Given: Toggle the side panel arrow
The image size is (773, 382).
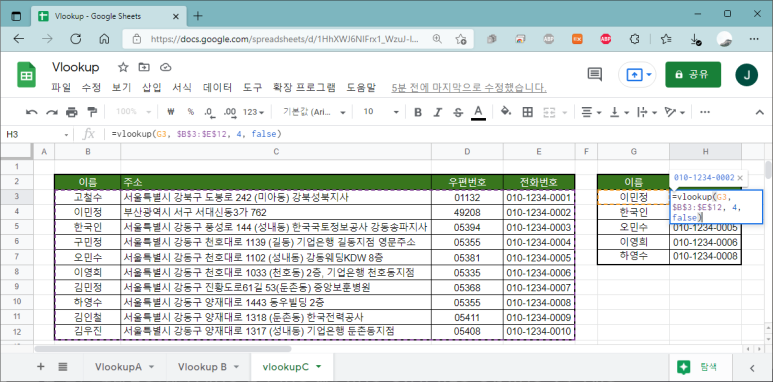Looking at the screenshot, I should click(752, 367).
